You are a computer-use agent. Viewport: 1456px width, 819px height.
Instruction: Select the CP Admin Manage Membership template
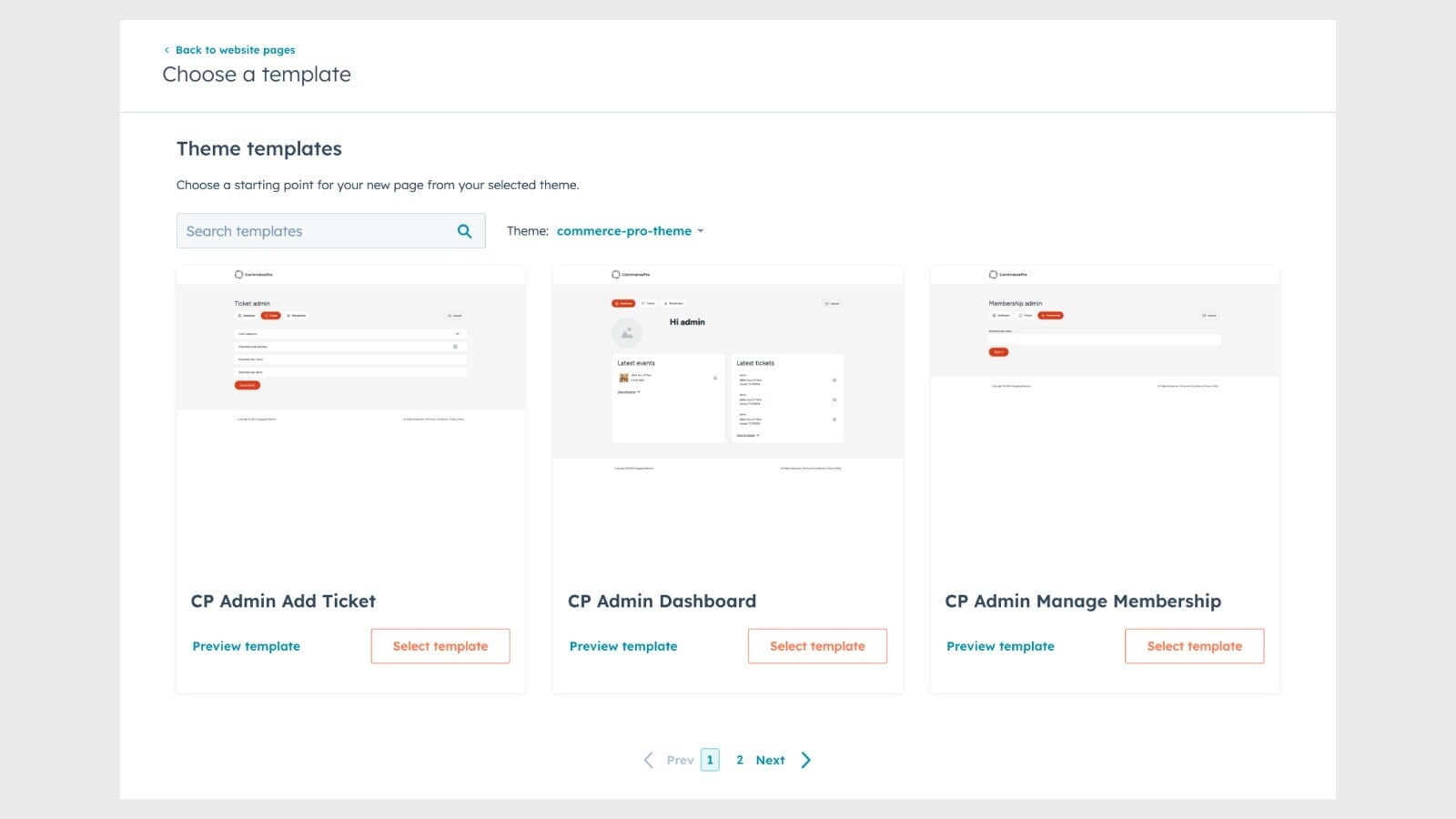(x=1194, y=646)
